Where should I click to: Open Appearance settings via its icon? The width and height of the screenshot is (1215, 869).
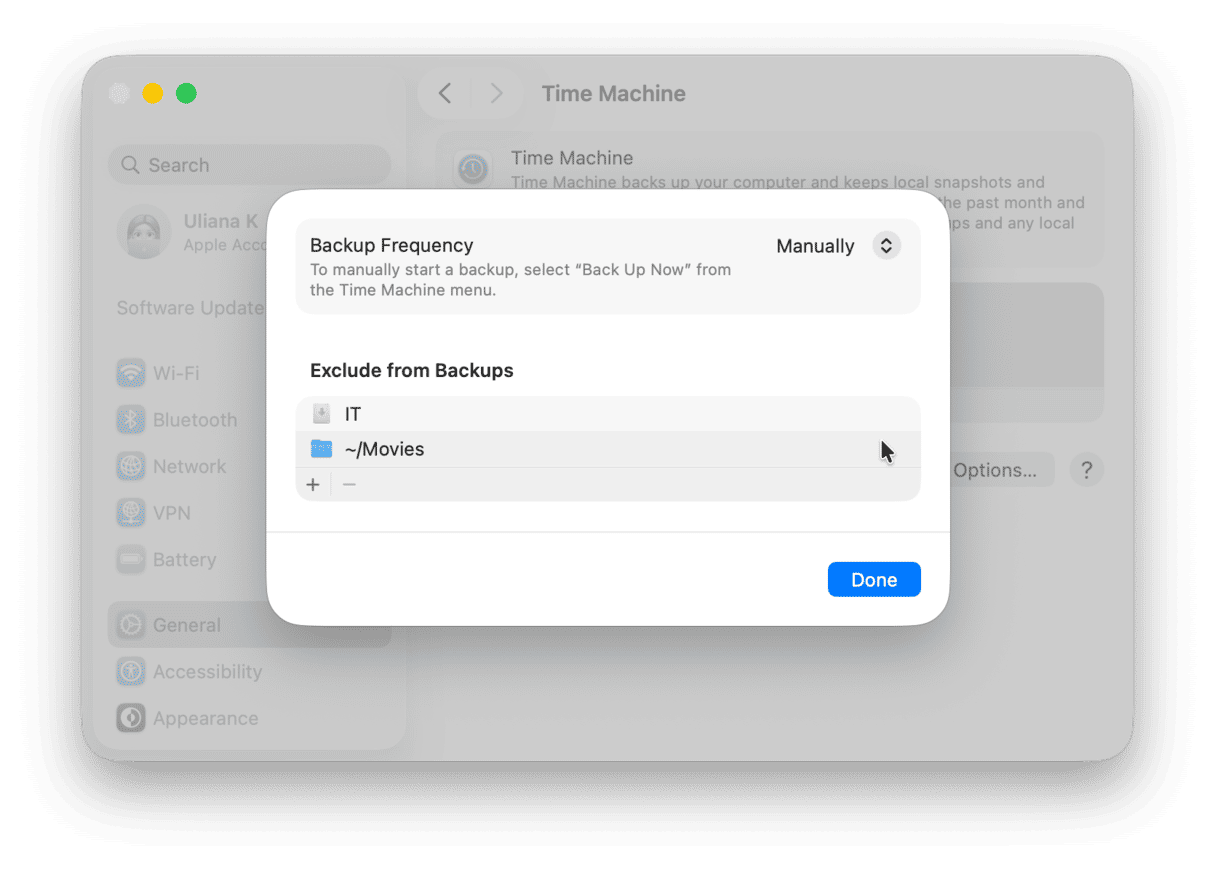tap(130, 718)
